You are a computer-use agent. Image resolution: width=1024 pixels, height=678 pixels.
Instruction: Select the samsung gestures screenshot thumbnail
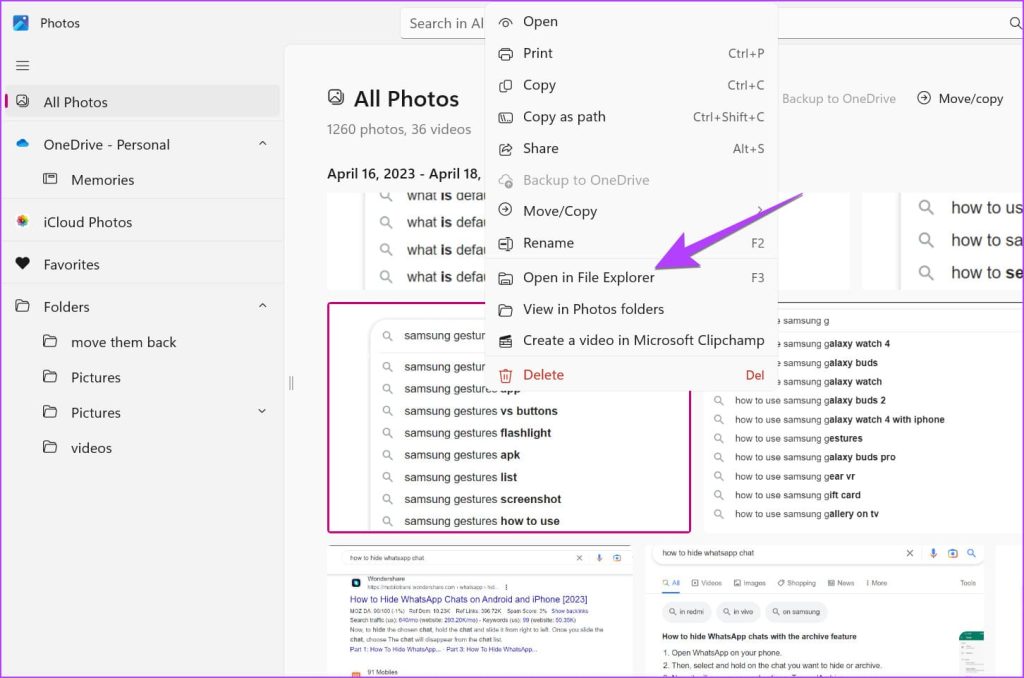[x=509, y=418]
